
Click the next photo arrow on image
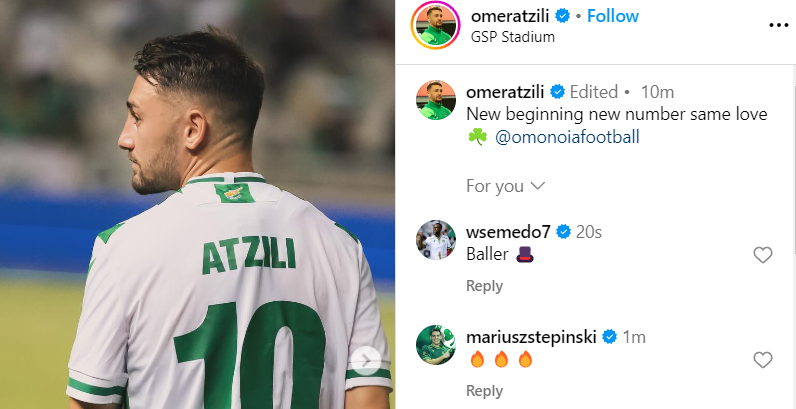pyautogui.click(x=367, y=361)
